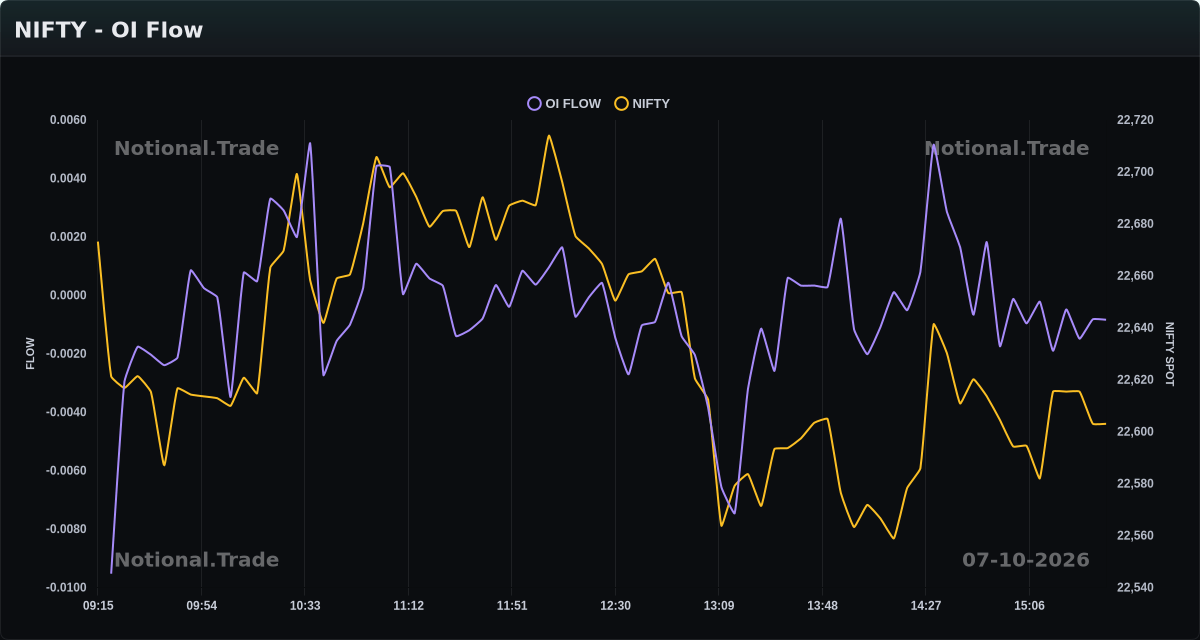
Task: Click the 22,560 spot axis value
Action: [1135, 536]
